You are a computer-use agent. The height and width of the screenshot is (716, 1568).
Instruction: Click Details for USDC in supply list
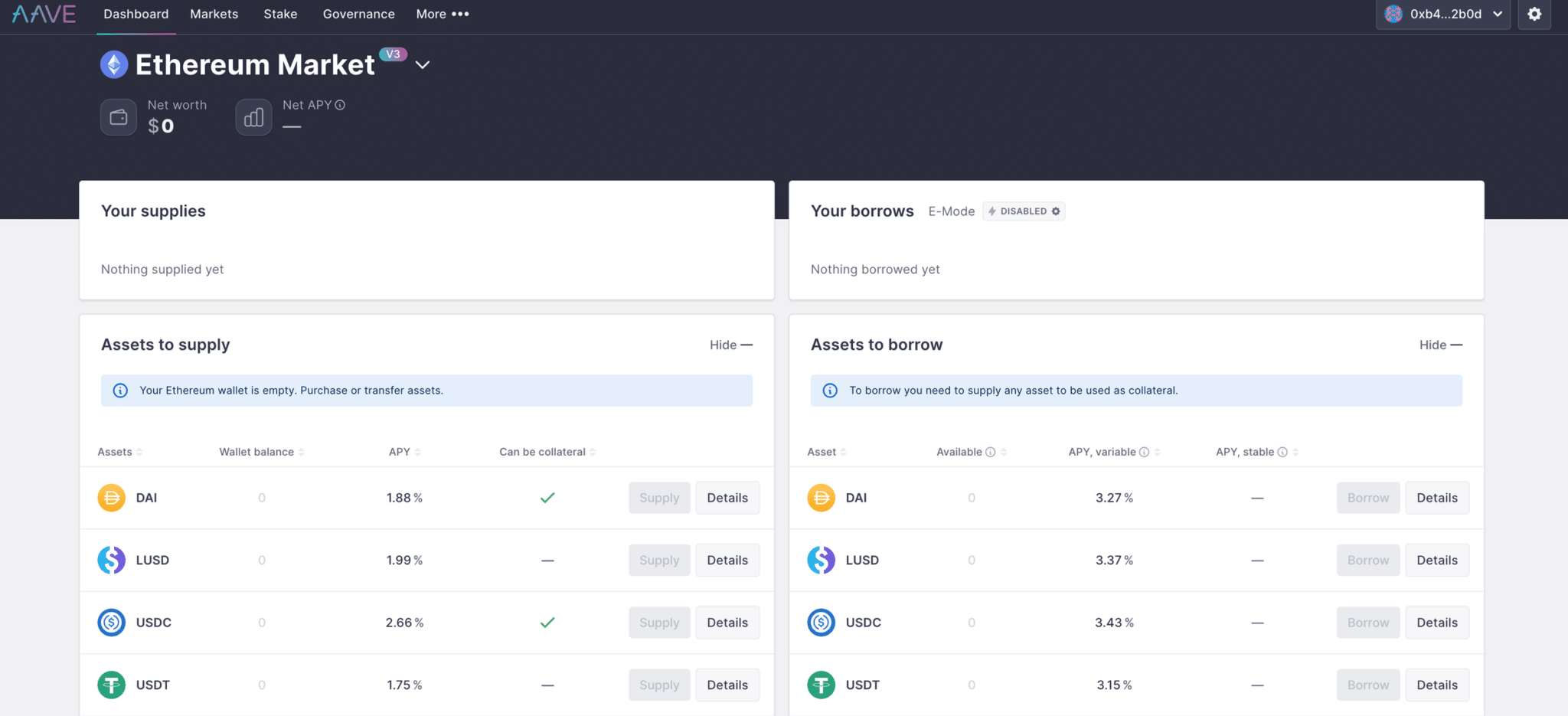(x=727, y=622)
